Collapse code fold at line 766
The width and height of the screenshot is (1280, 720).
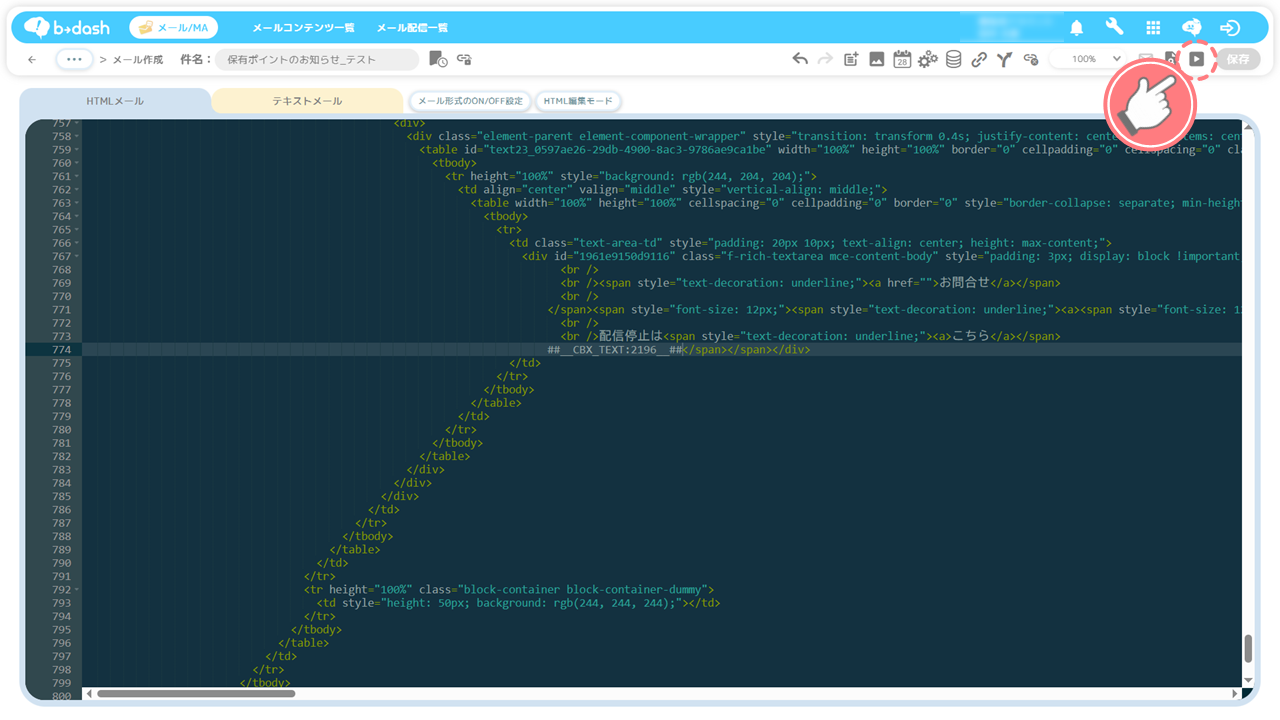pos(78,243)
